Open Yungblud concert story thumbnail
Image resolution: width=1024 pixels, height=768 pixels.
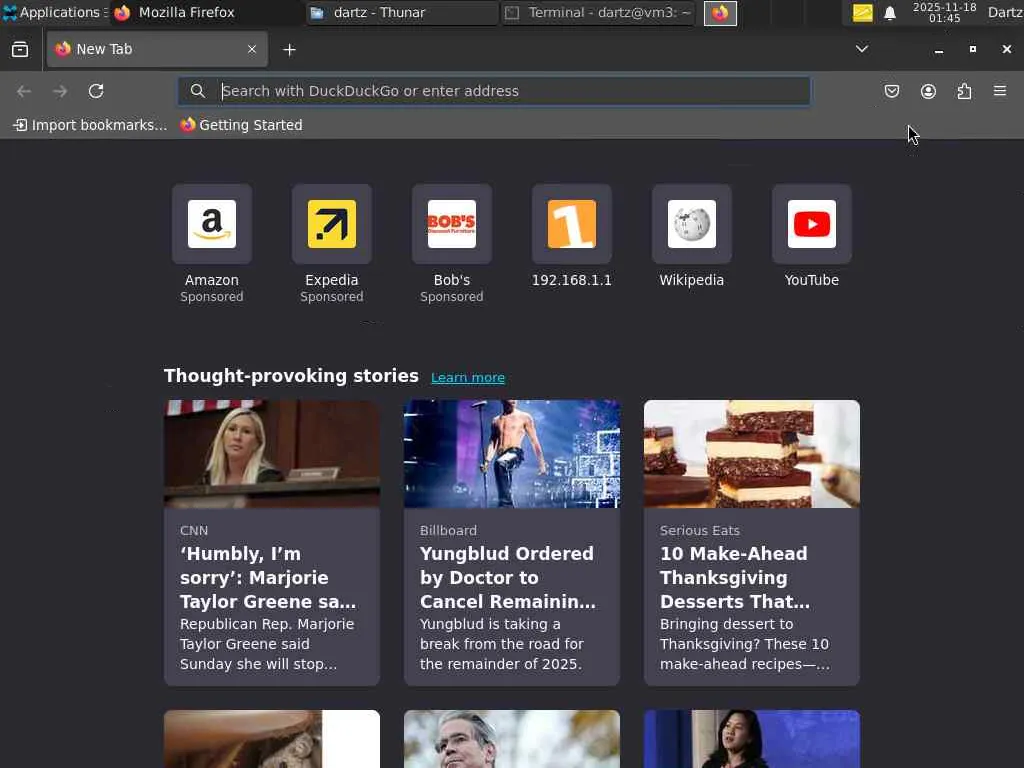[x=512, y=454]
